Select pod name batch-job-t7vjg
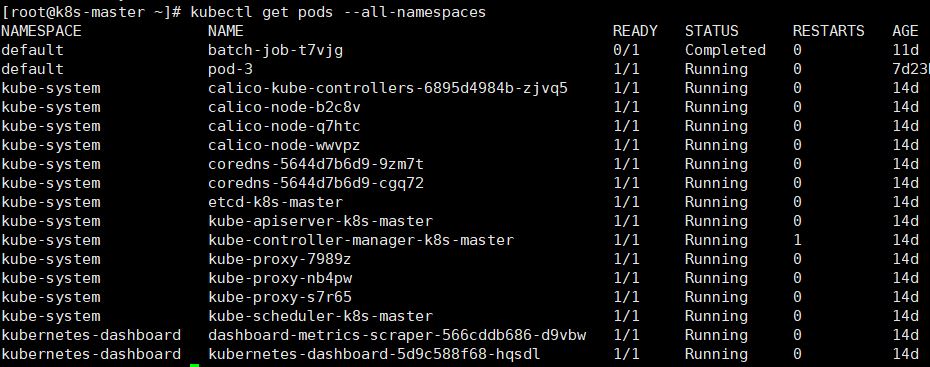The image size is (930, 367). pyautogui.click(x=276, y=50)
